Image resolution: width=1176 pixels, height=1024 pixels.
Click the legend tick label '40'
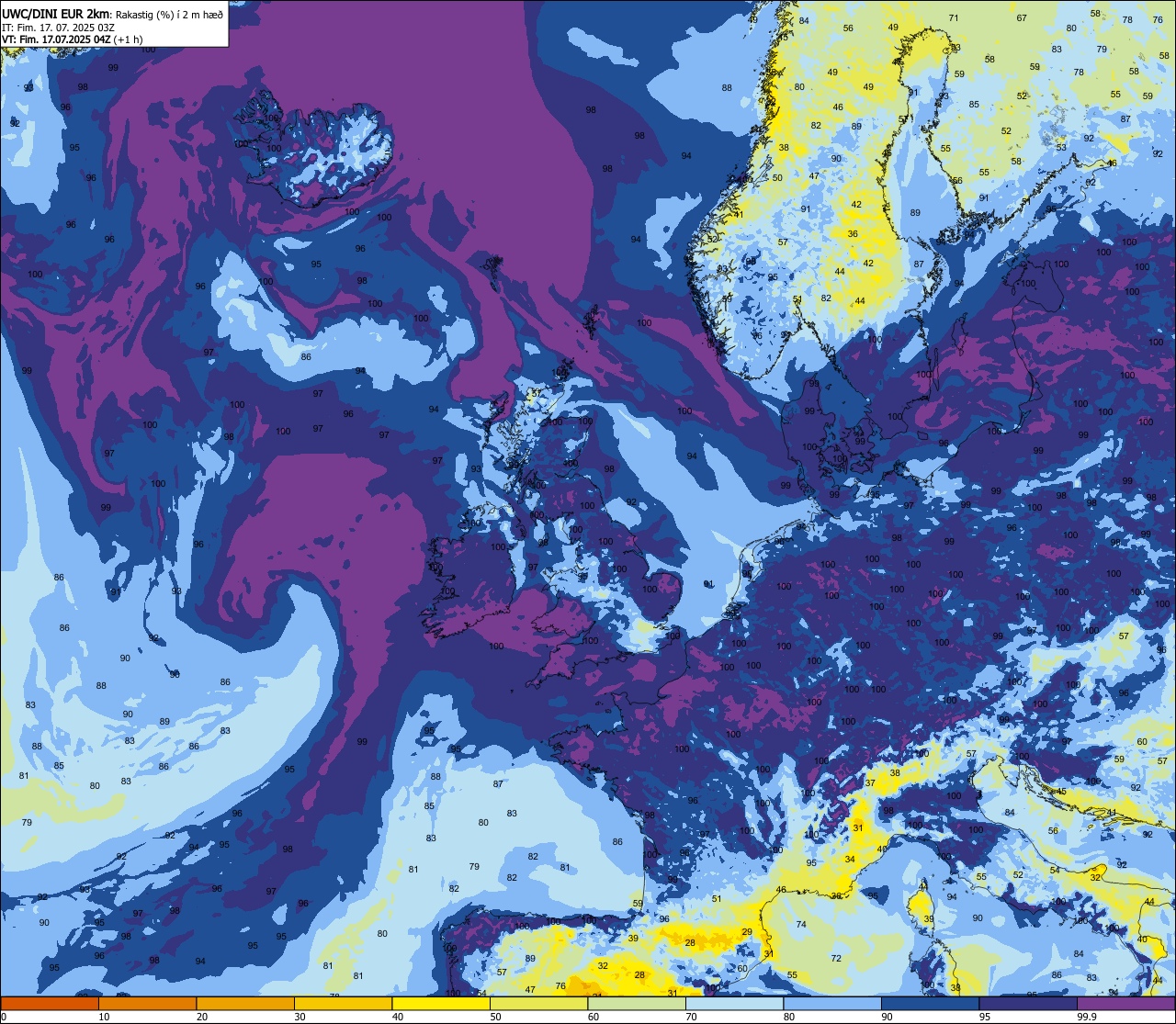tap(397, 1017)
